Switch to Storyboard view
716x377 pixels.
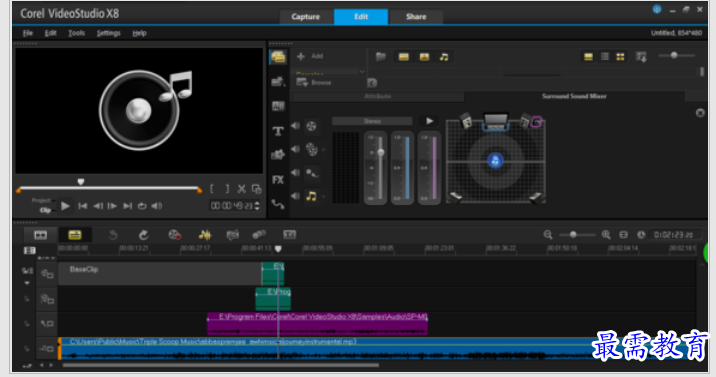tap(41, 235)
